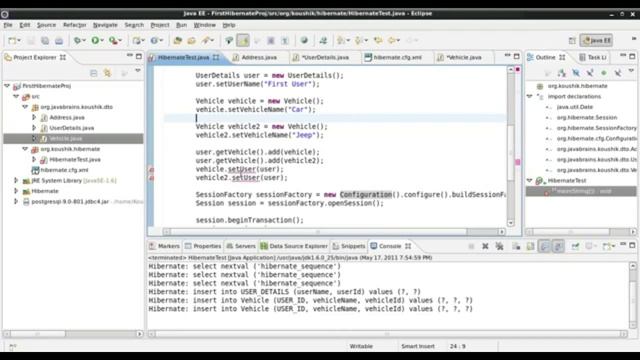Click Collapse All in Project Explorer
The width and height of the screenshot is (640, 360).
click(93, 73)
